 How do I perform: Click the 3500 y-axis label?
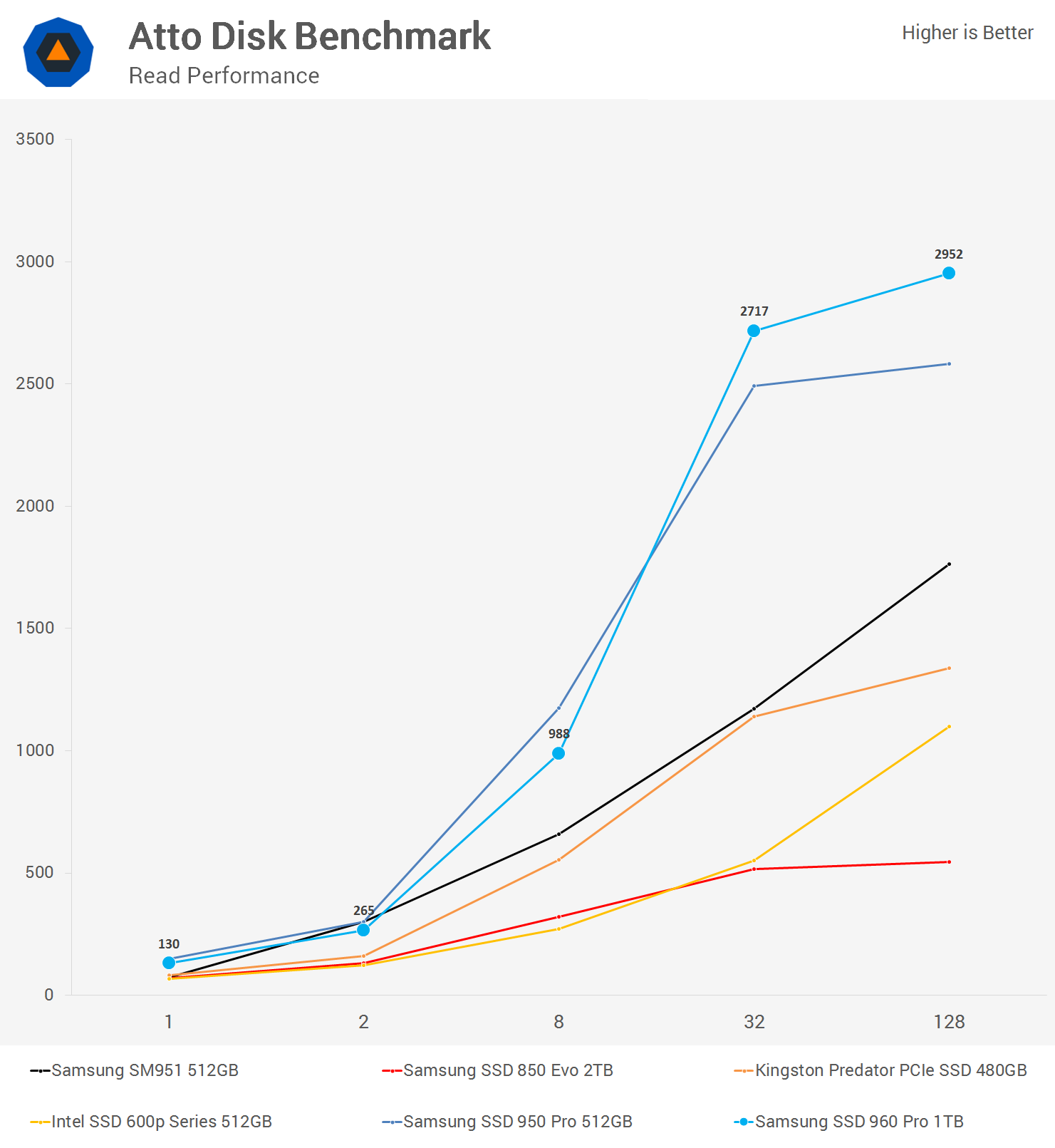(x=35, y=139)
